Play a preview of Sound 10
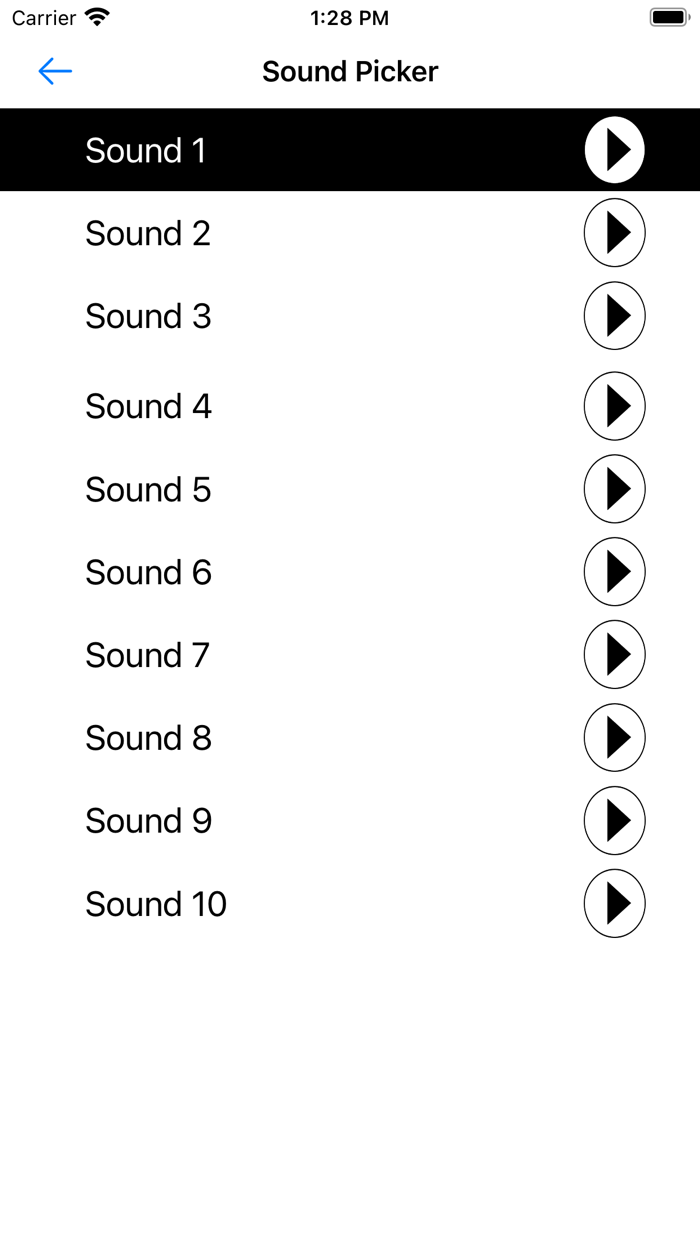This screenshot has width=700, height=1244. tap(614, 903)
